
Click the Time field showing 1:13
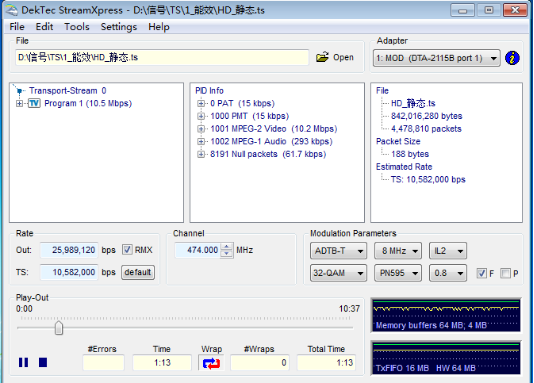tap(162, 363)
